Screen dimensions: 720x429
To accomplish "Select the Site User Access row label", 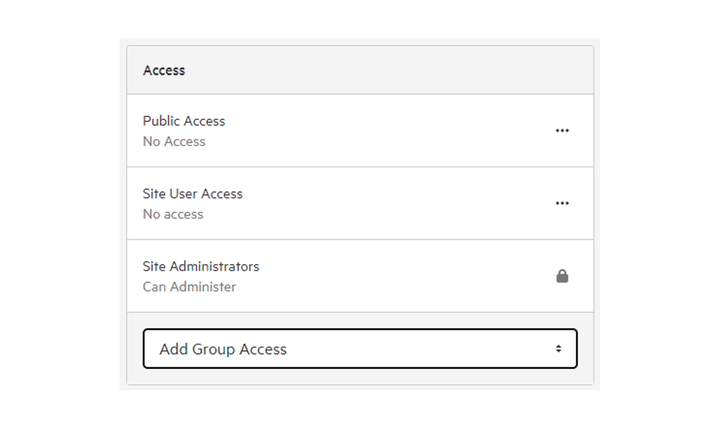I will point(192,194).
